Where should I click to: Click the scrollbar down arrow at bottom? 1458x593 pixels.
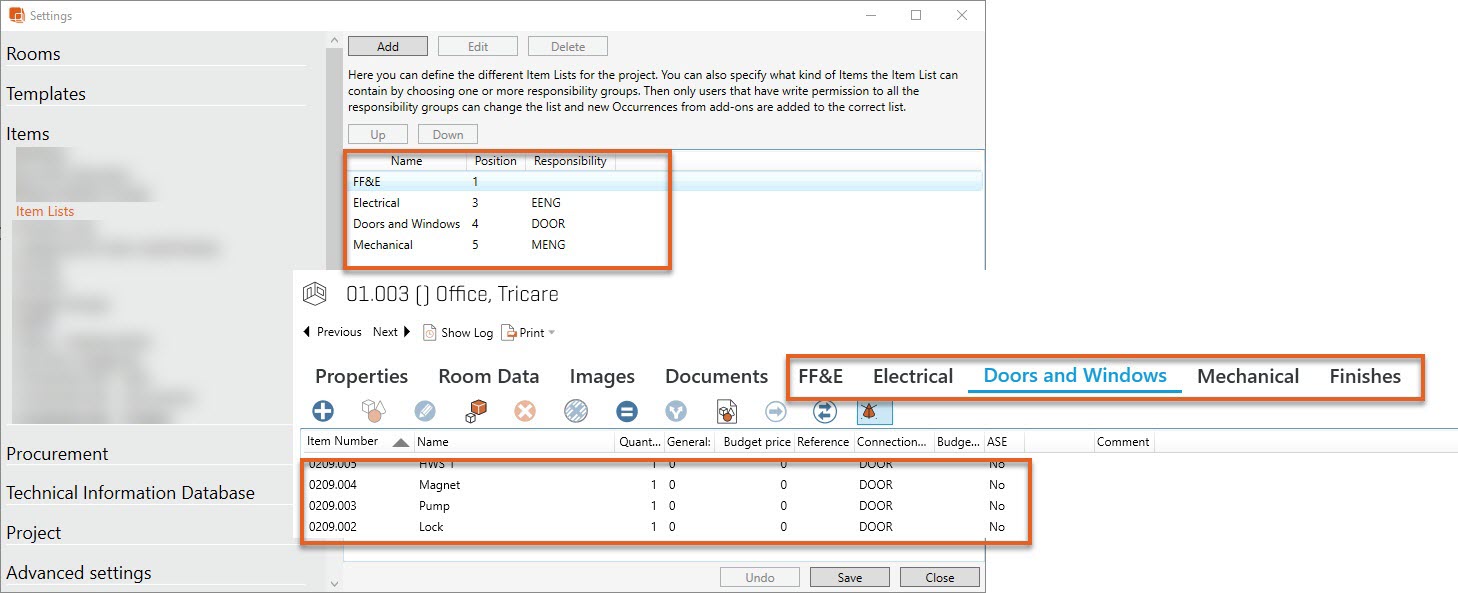pos(336,582)
